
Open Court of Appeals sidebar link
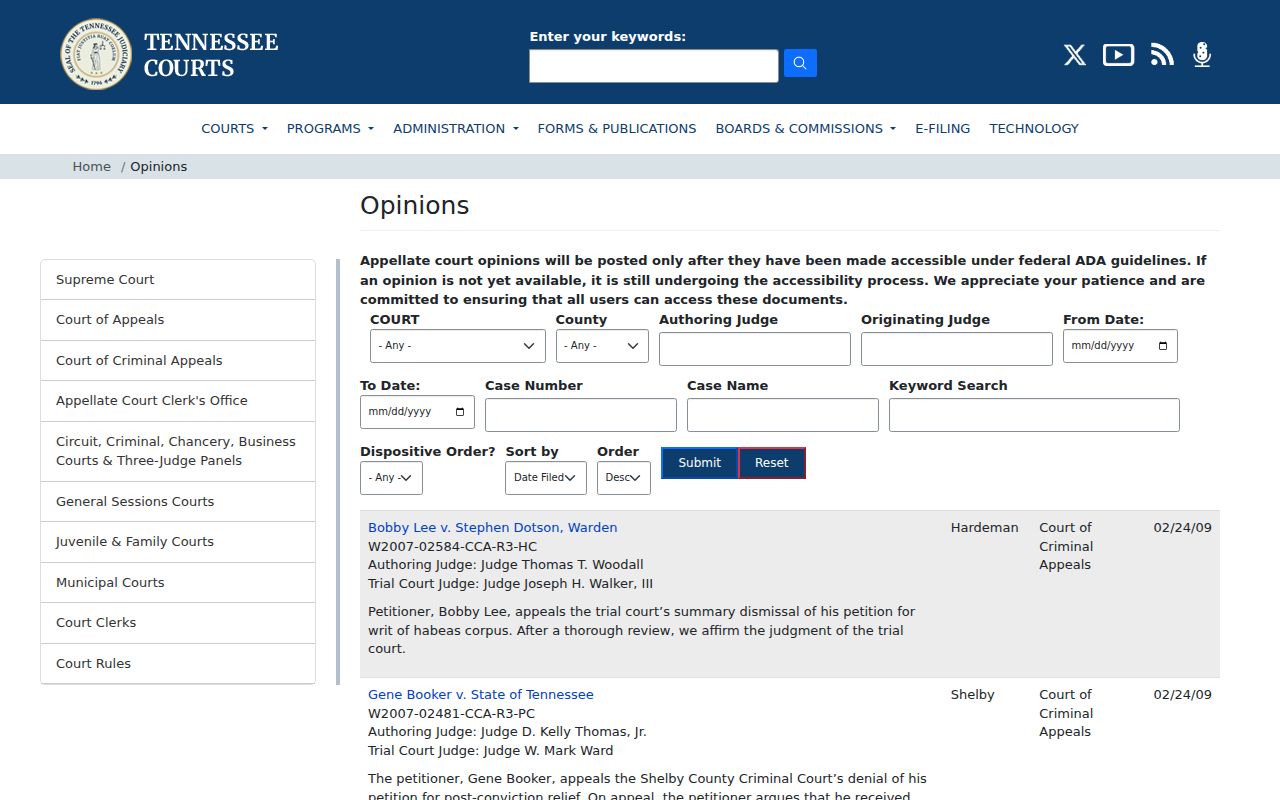pos(178,320)
